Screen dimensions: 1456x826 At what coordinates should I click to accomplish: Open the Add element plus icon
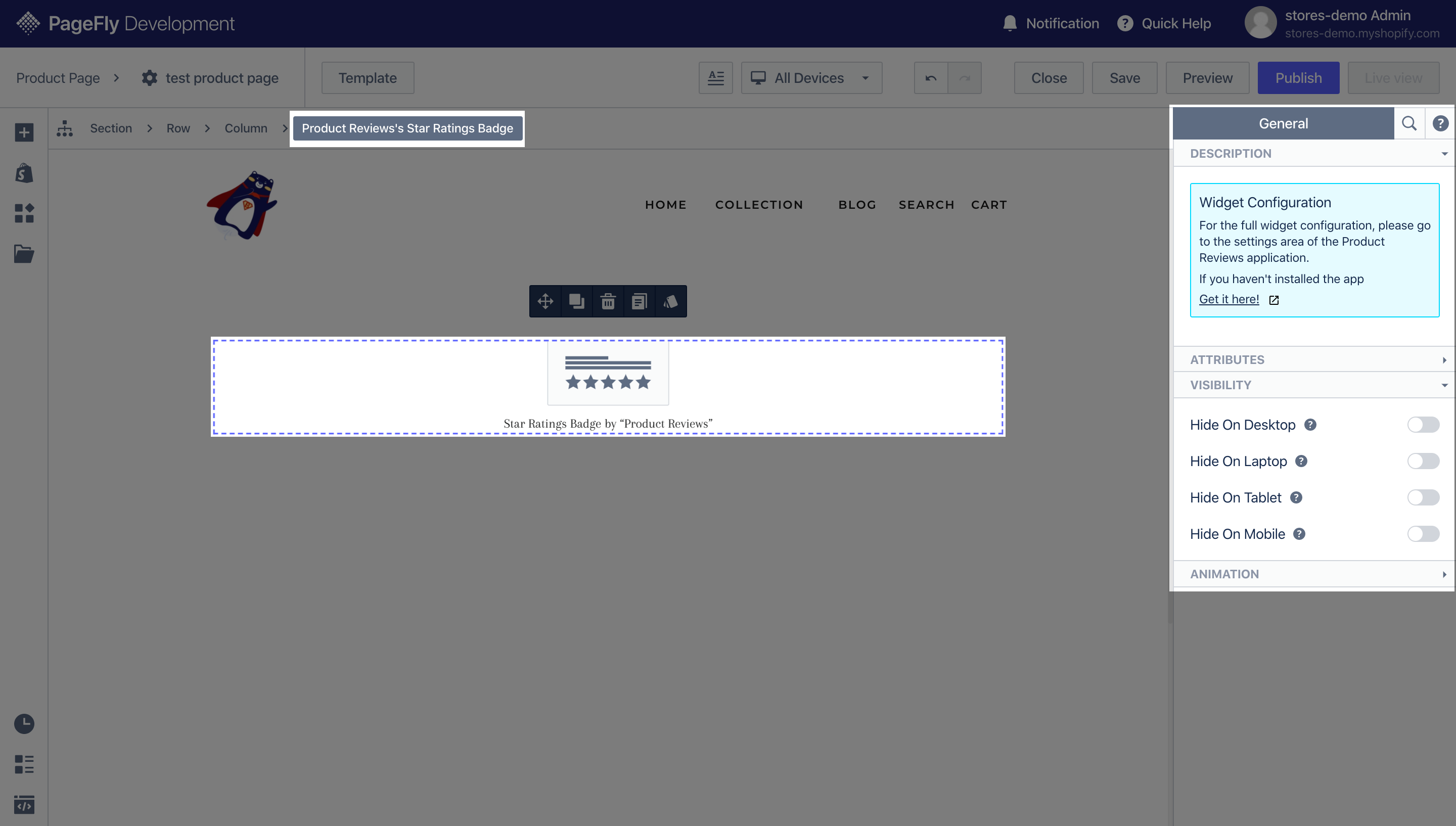[x=24, y=133]
